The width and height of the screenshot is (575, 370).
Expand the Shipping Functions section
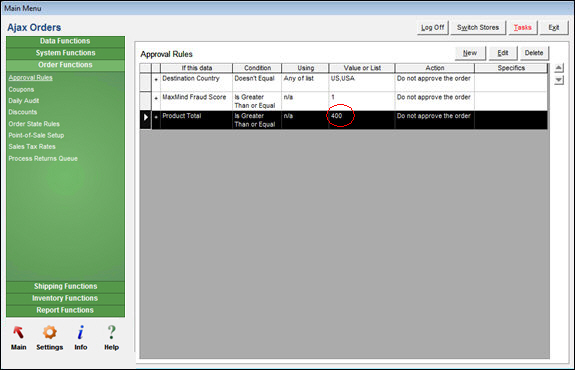[65, 286]
